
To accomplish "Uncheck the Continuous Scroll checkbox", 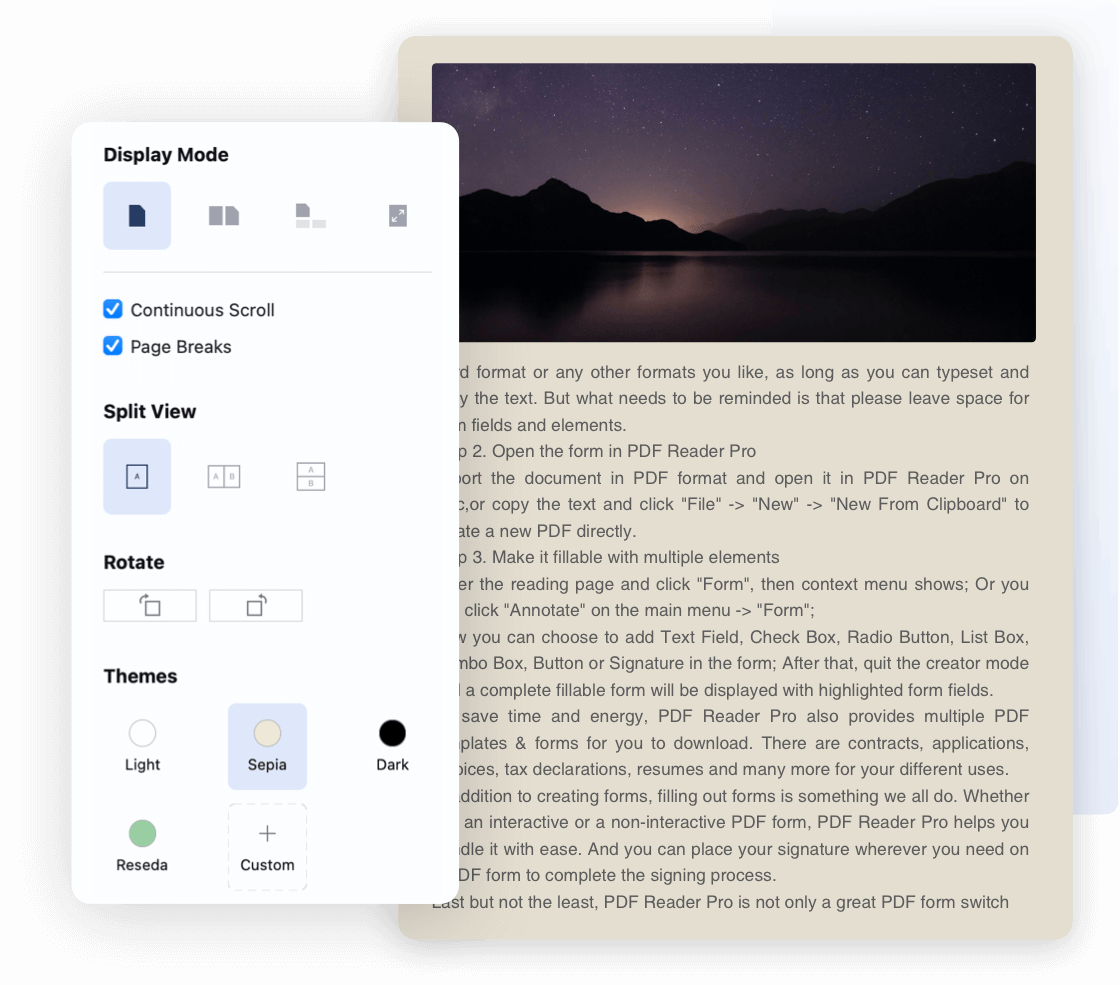I will click(x=113, y=309).
